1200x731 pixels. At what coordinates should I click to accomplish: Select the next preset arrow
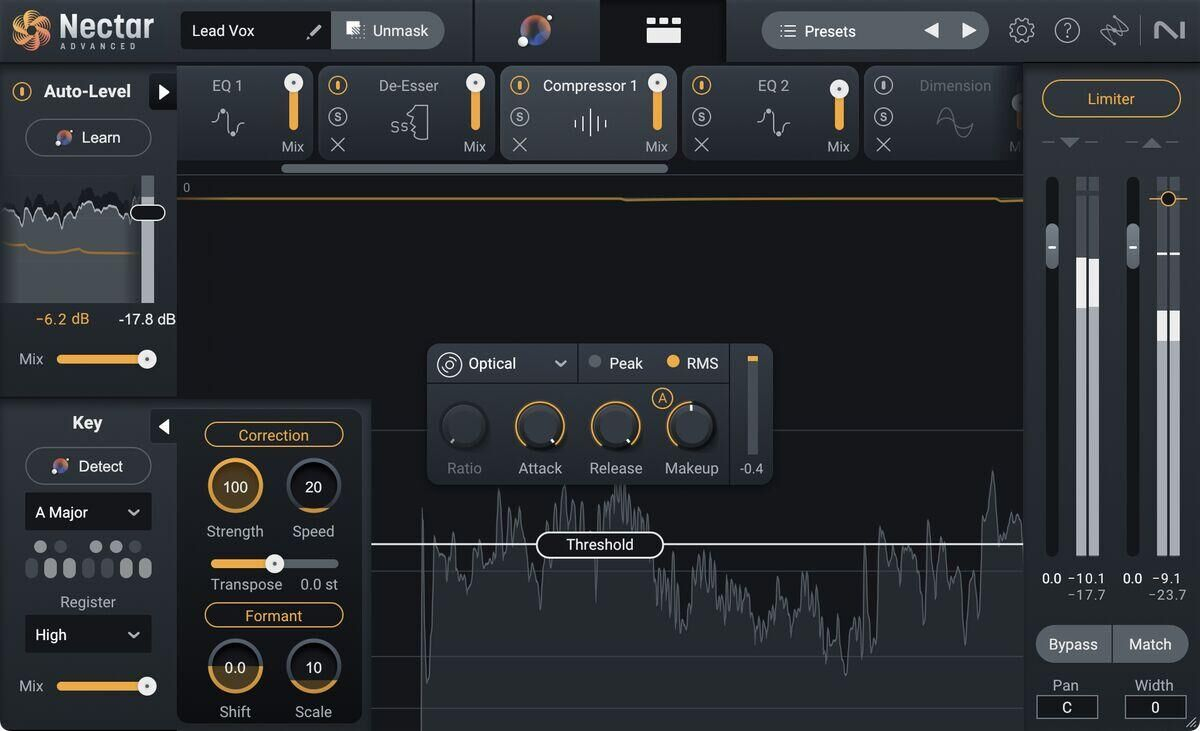968,31
